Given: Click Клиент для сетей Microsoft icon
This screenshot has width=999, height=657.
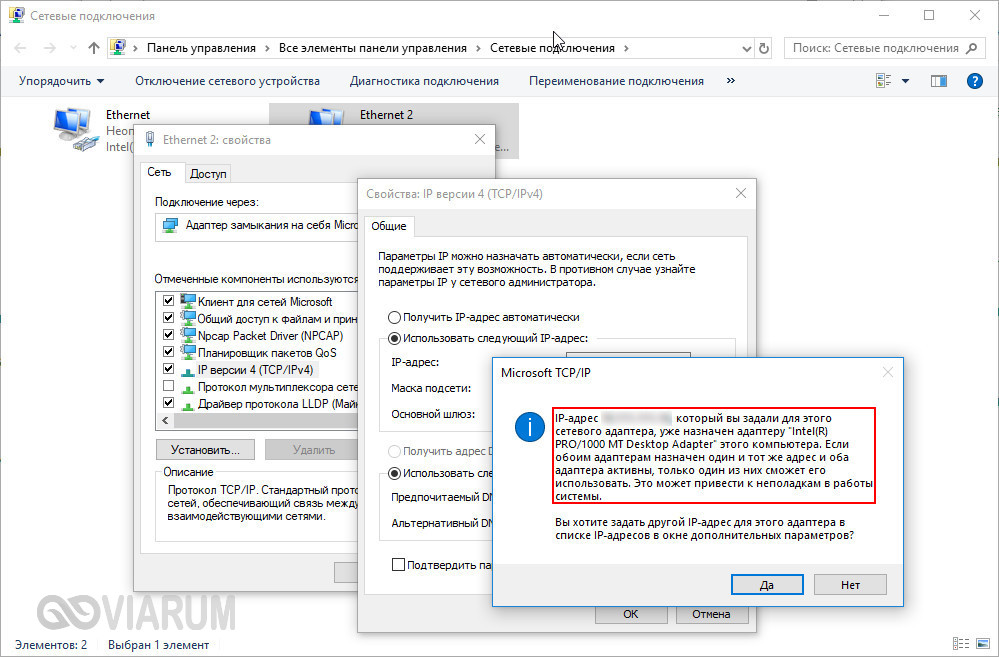Looking at the screenshot, I should click(187, 301).
